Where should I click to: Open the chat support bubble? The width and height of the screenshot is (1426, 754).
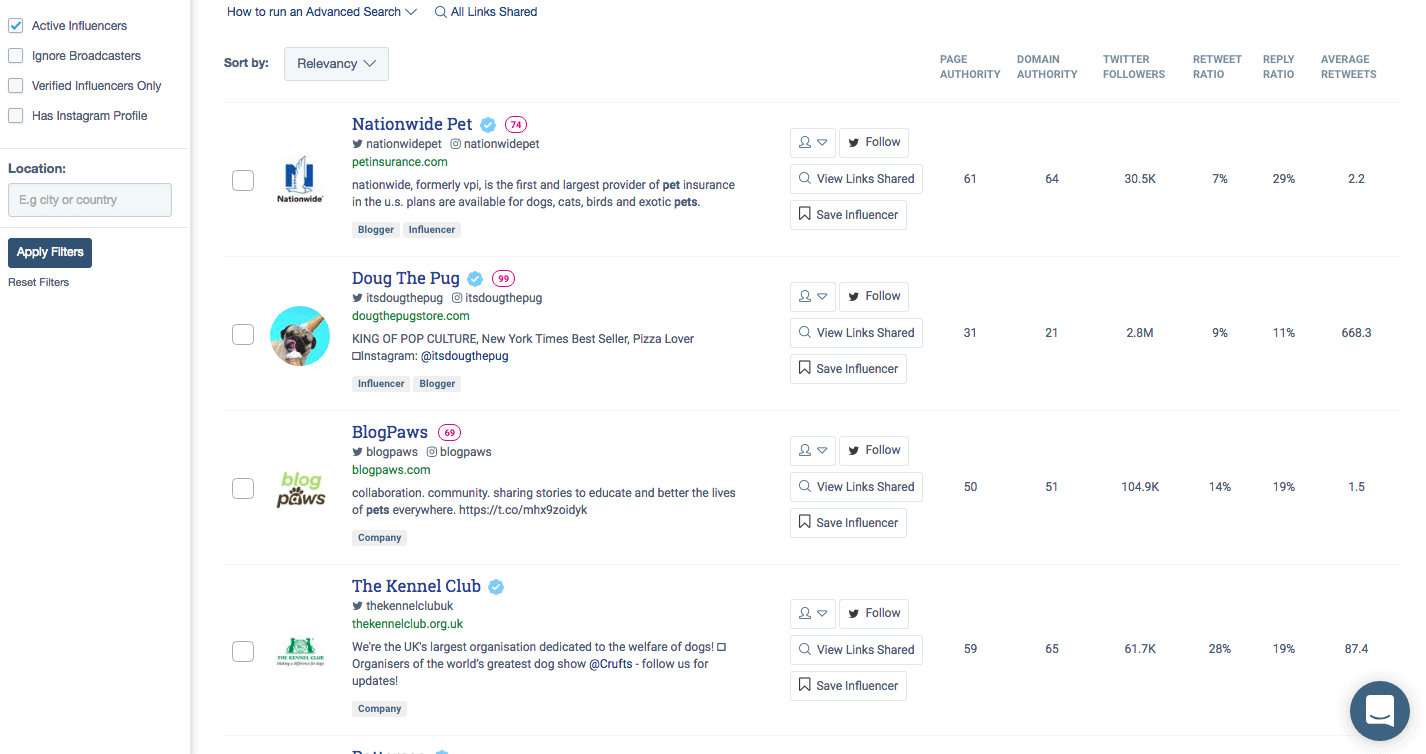[1379, 711]
